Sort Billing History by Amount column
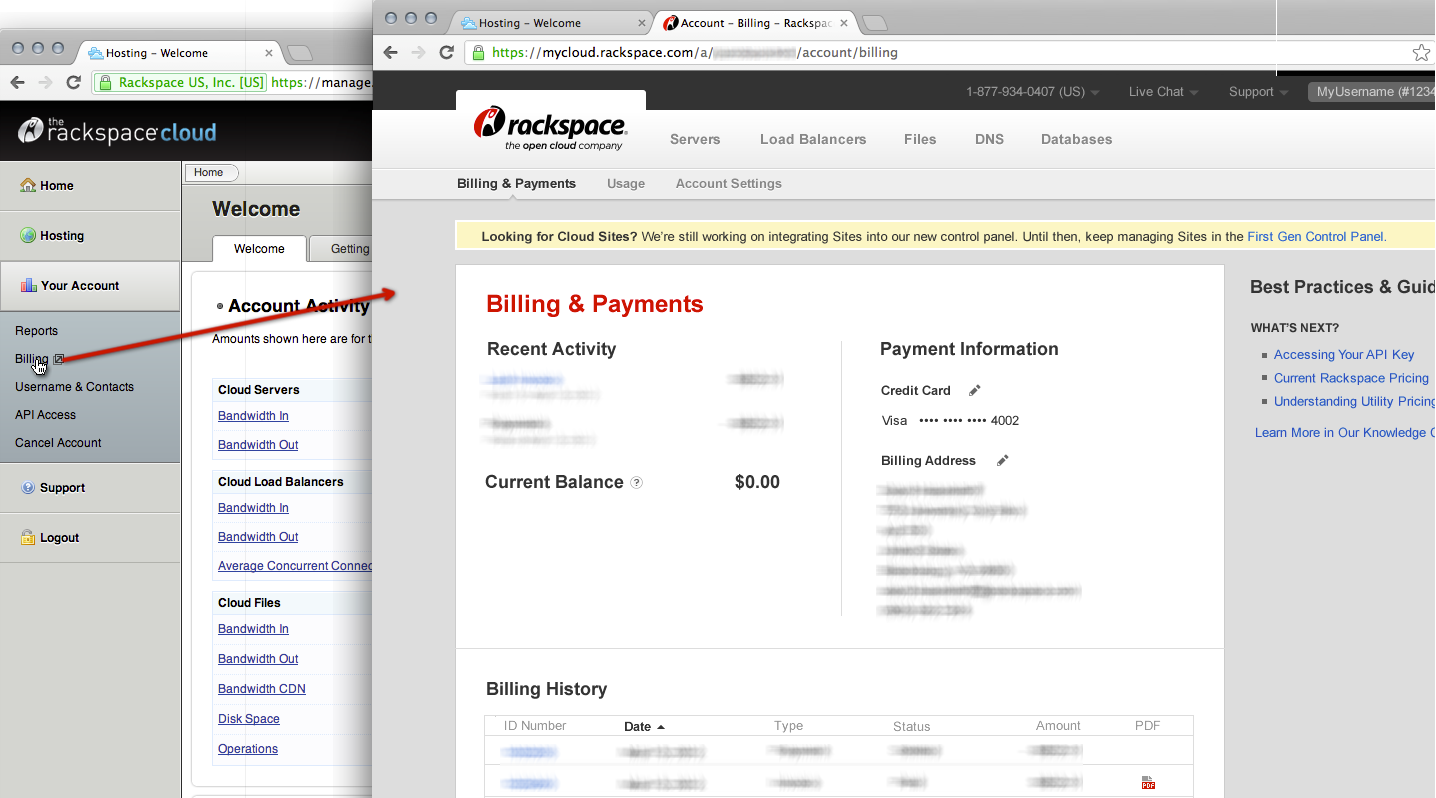Viewport: 1436px width, 798px height. coord(1058,726)
